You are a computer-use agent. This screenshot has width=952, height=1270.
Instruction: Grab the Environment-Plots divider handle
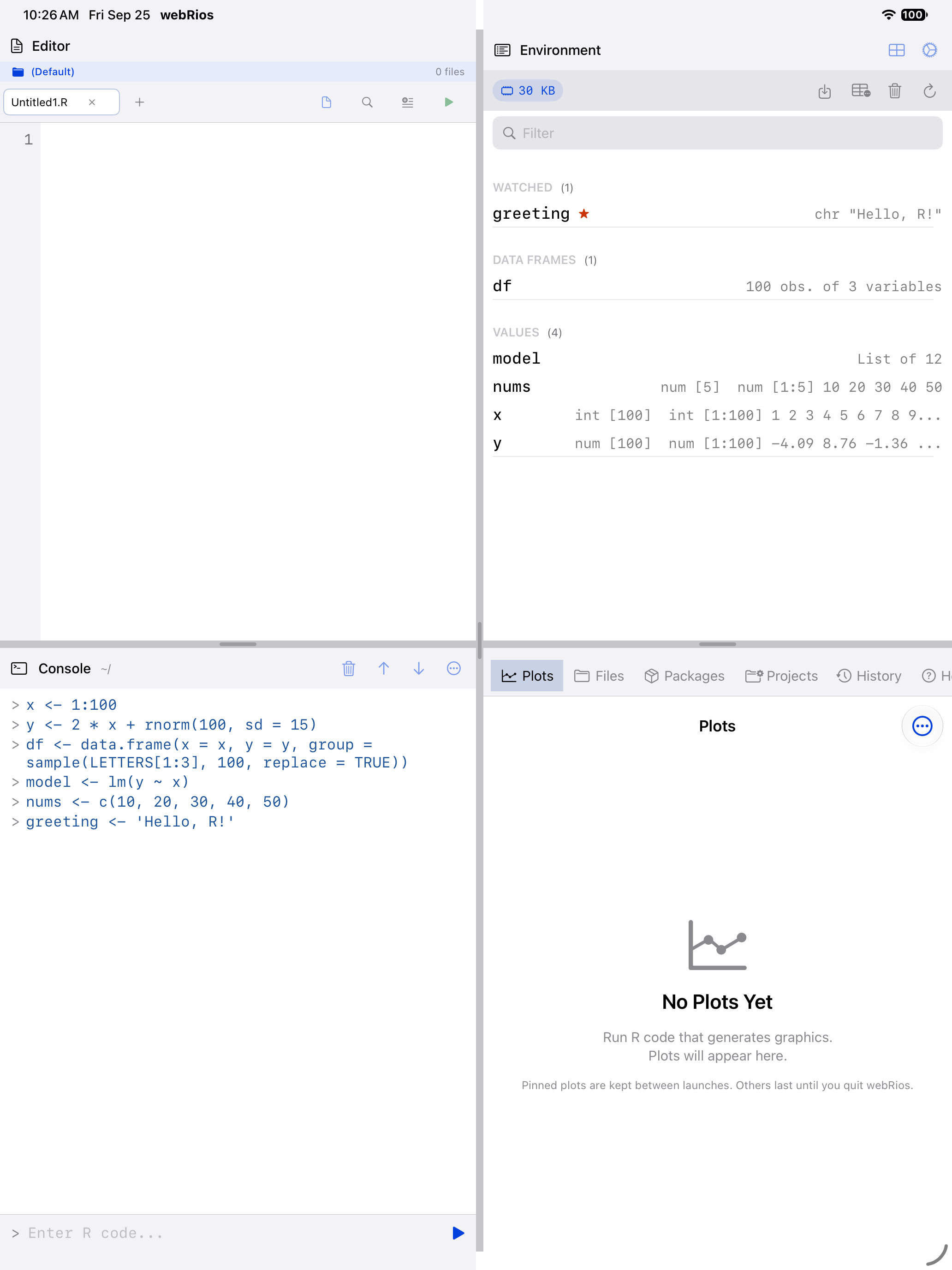717,644
